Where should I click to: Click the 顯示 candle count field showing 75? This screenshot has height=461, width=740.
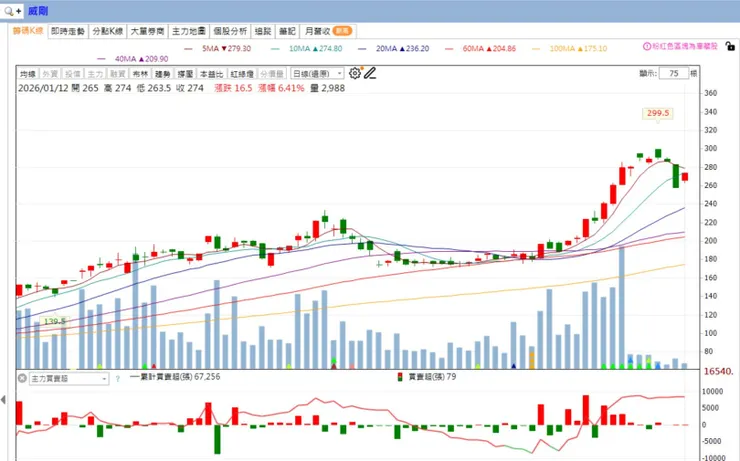click(x=673, y=73)
